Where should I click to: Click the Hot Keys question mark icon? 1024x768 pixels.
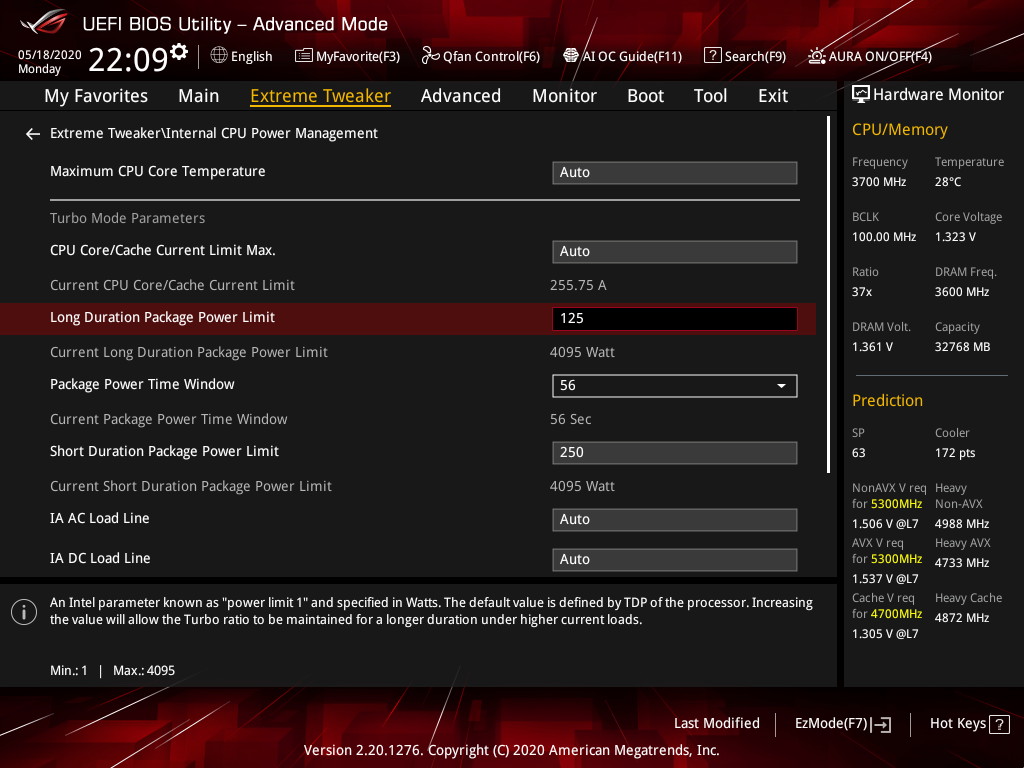coord(999,724)
